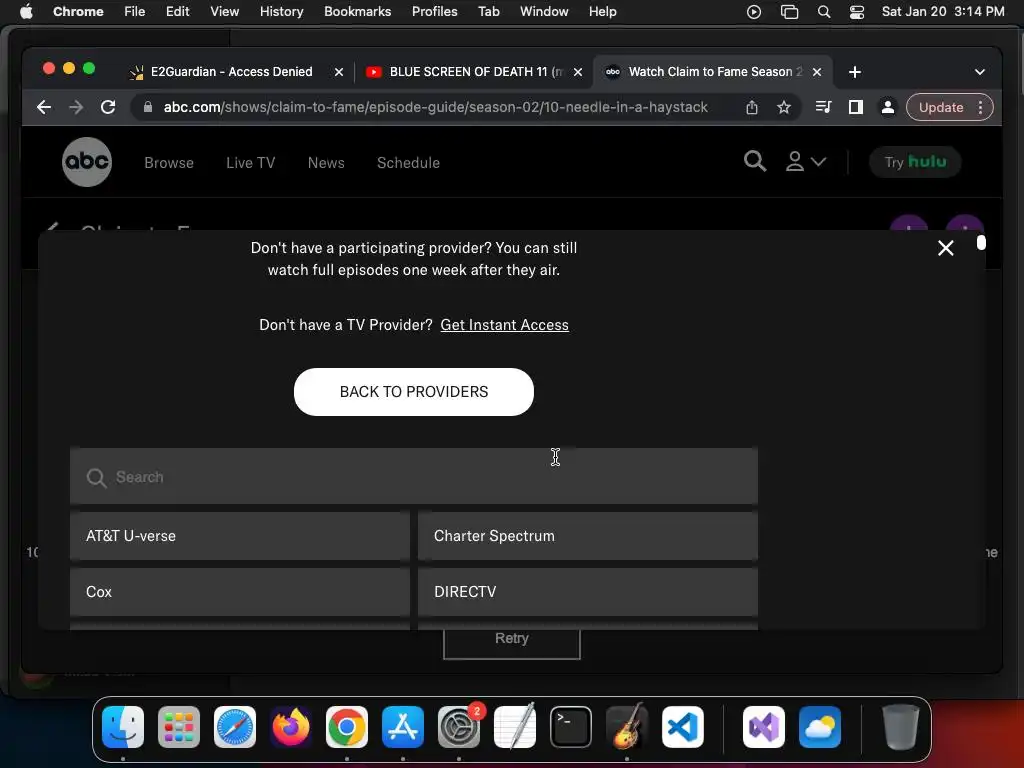Open the ABC account profile menu

[x=805, y=161]
